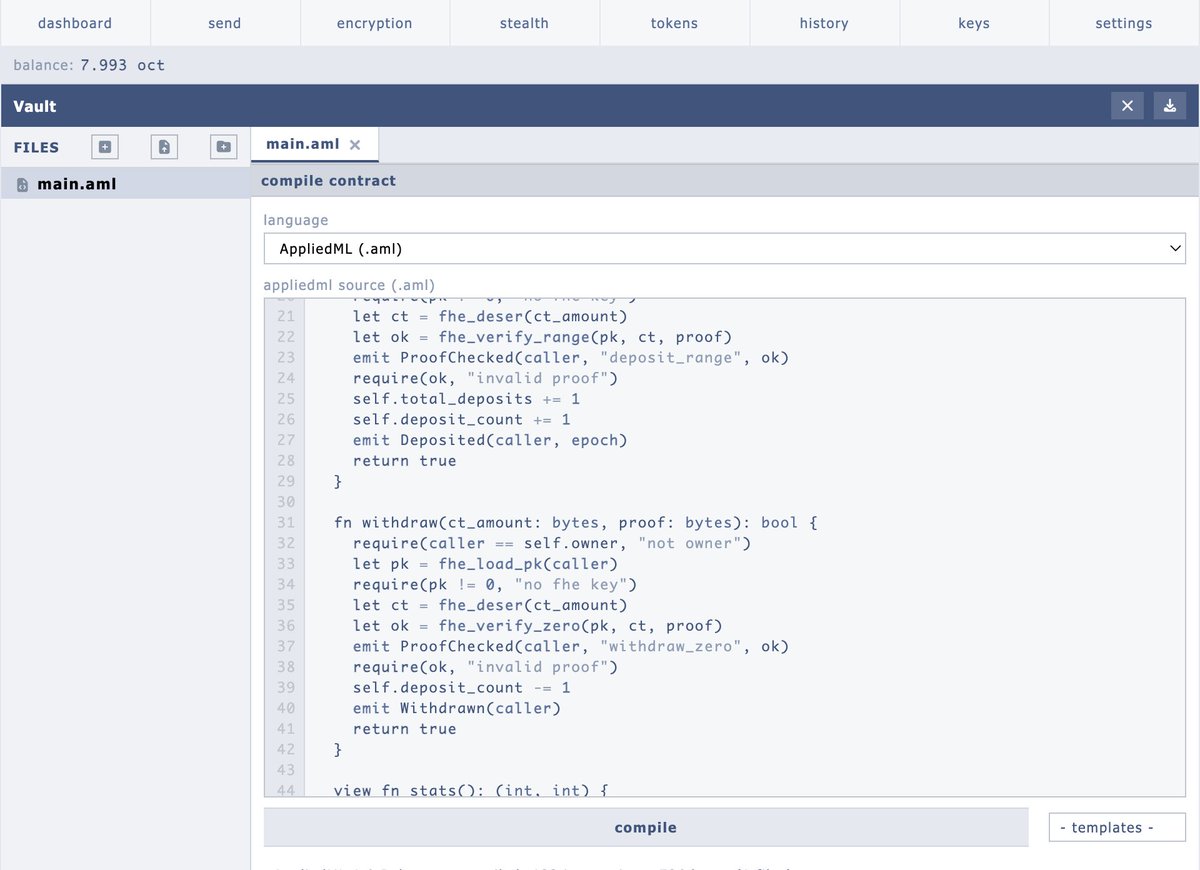
Task: Click the compile contract section header
Action: click(725, 181)
